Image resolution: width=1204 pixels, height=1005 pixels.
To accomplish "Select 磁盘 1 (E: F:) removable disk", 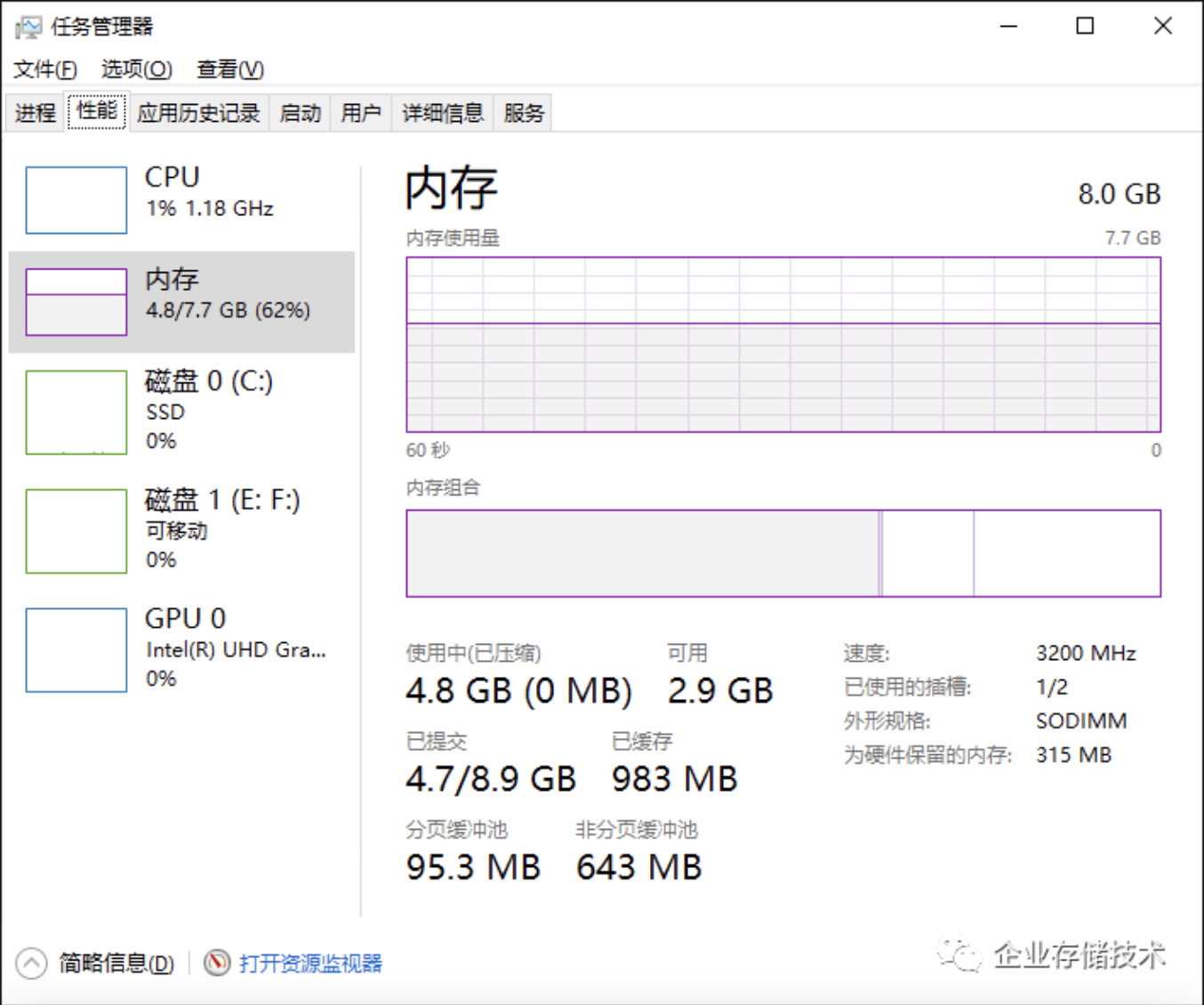I will pos(76,531).
